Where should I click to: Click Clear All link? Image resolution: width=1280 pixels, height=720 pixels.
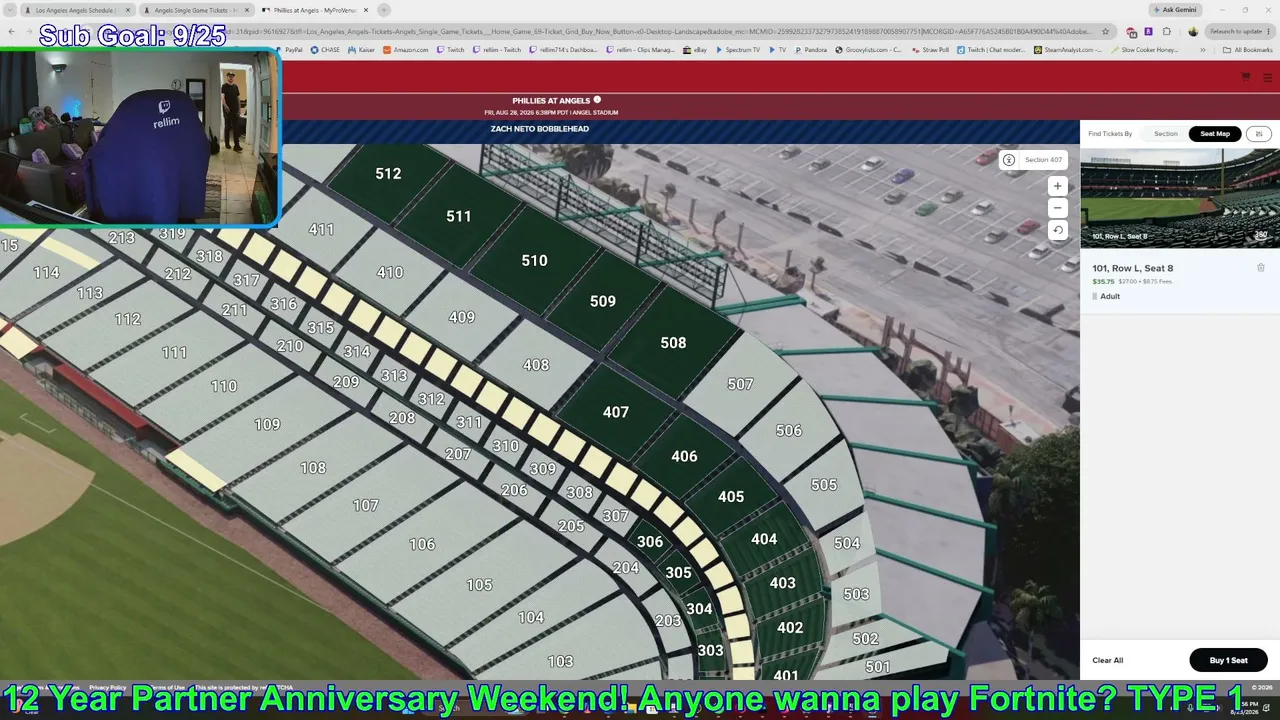(x=1107, y=660)
